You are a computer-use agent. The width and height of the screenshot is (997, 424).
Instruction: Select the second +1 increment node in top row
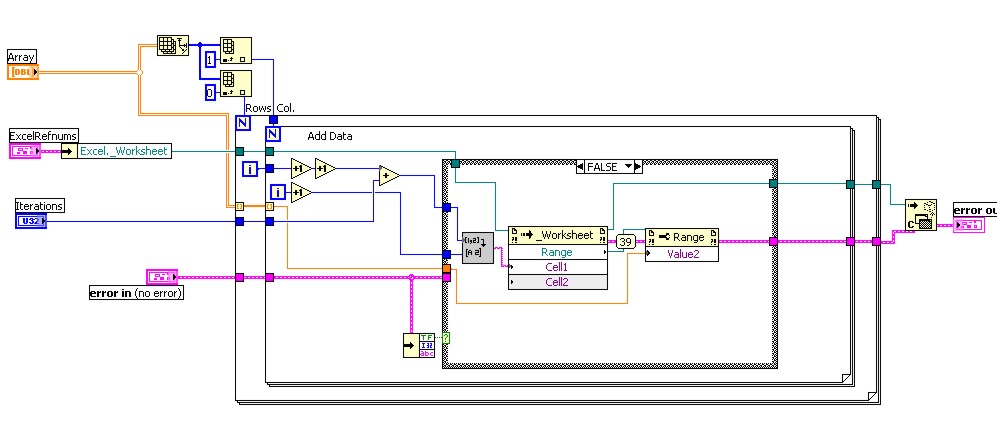pyautogui.click(x=325, y=168)
